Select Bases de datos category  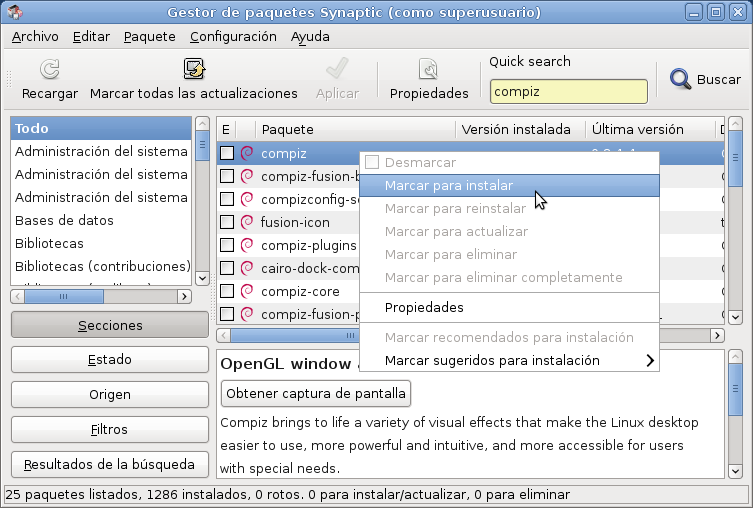pos(101,220)
